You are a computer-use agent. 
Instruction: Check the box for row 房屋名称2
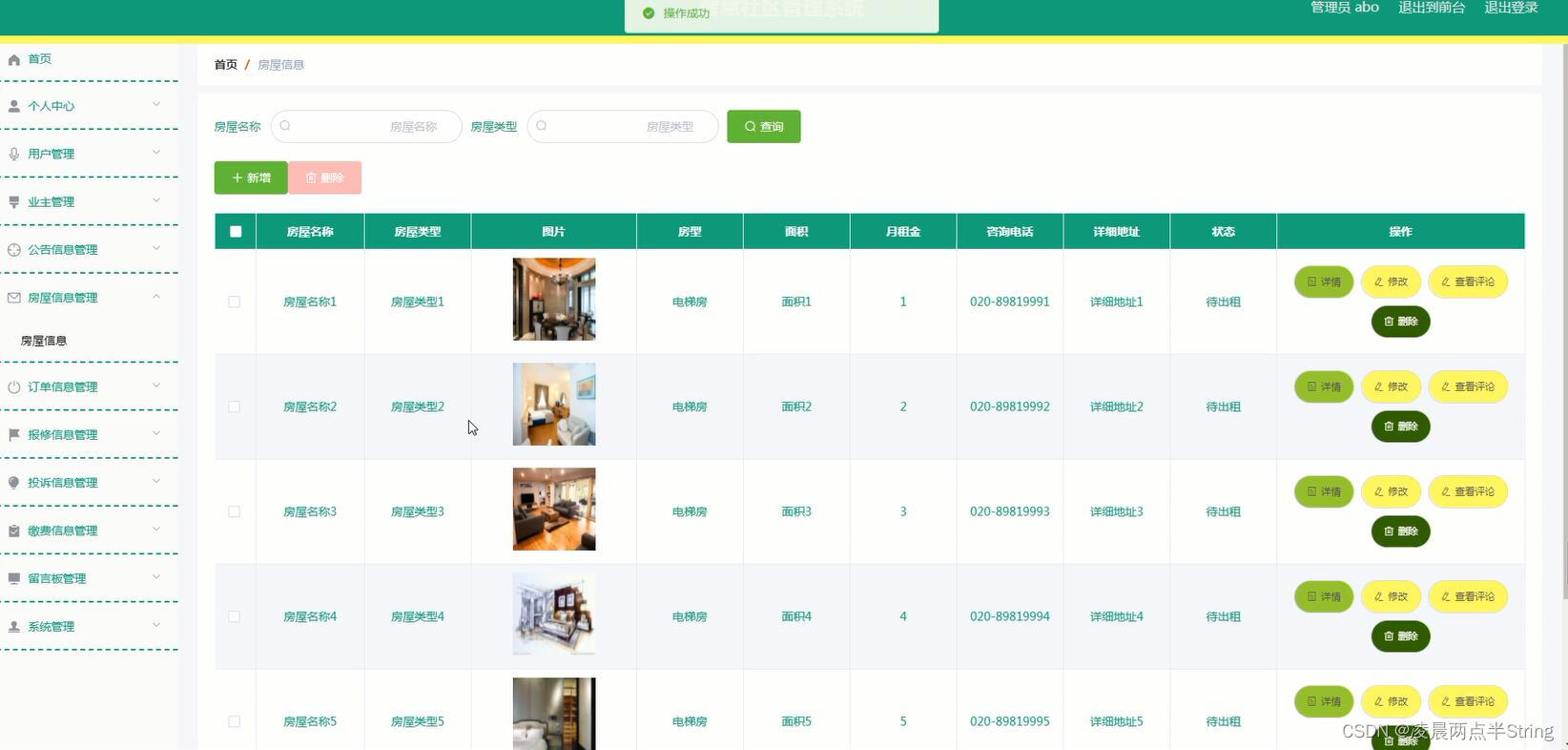click(x=234, y=406)
